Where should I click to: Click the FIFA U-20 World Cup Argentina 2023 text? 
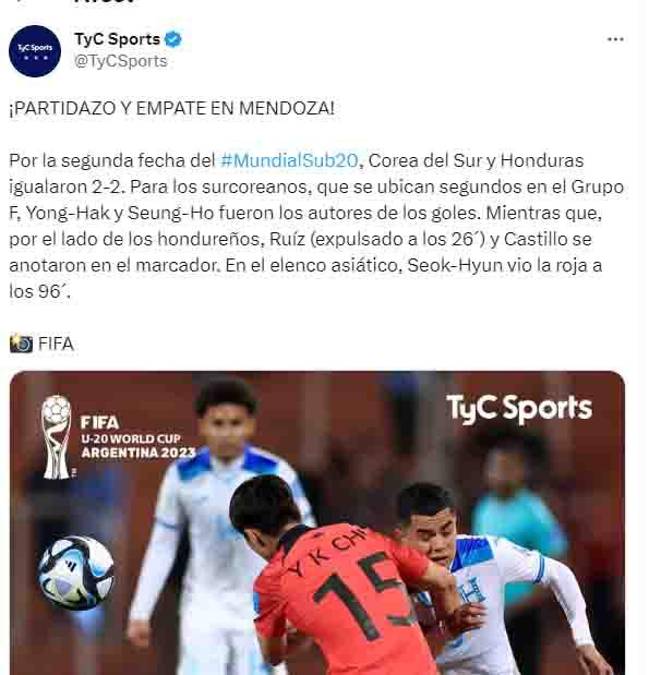[138, 437]
